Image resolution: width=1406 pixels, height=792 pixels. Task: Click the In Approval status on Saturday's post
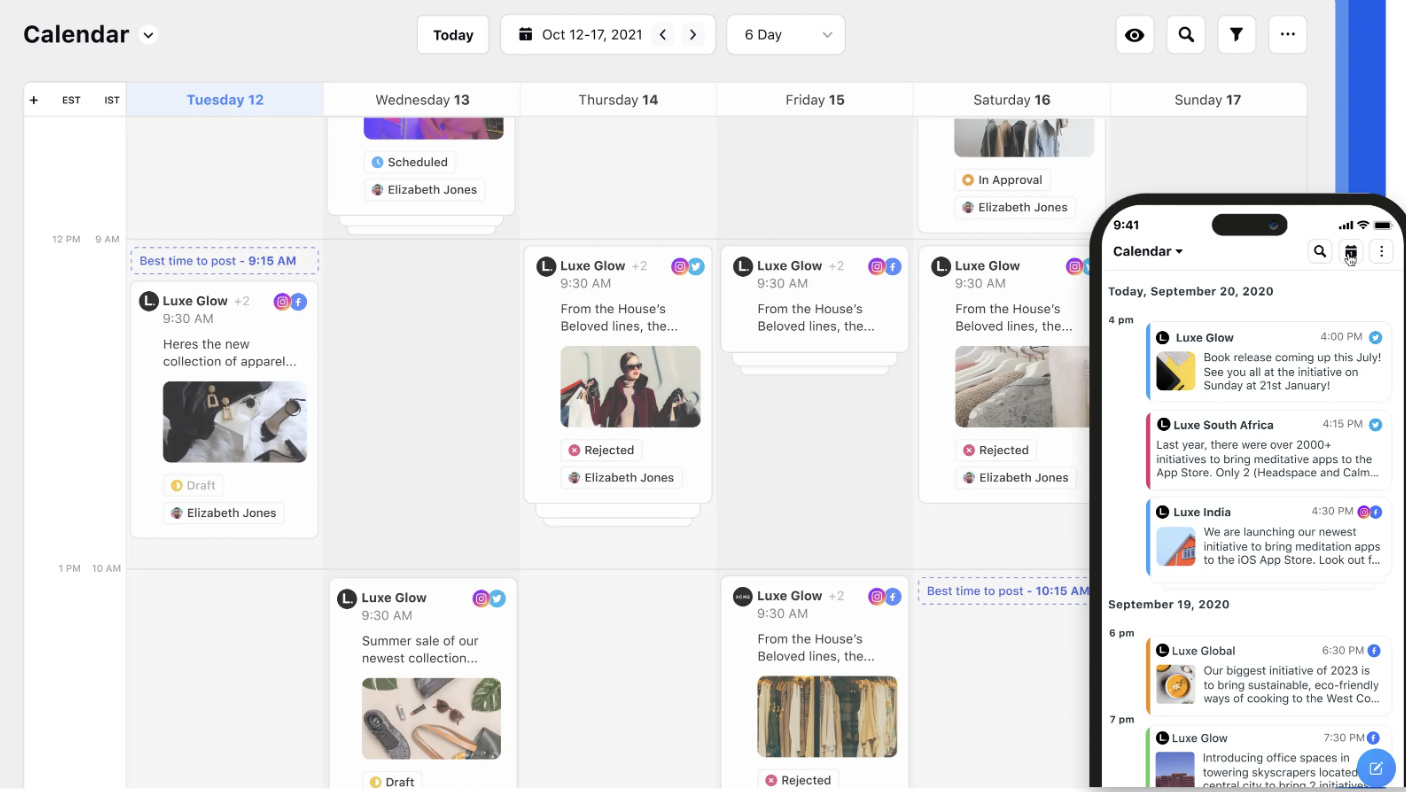[1002, 180]
